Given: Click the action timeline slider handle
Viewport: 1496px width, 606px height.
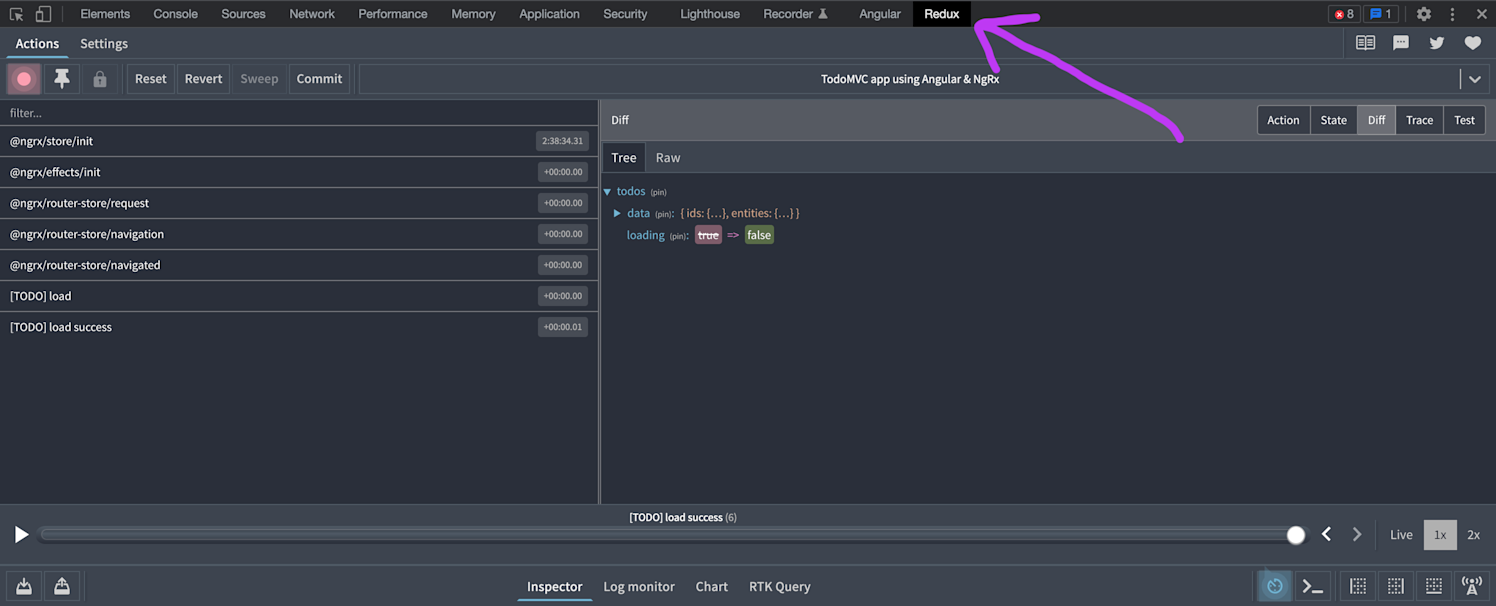Looking at the screenshot, I should 1296,535.
